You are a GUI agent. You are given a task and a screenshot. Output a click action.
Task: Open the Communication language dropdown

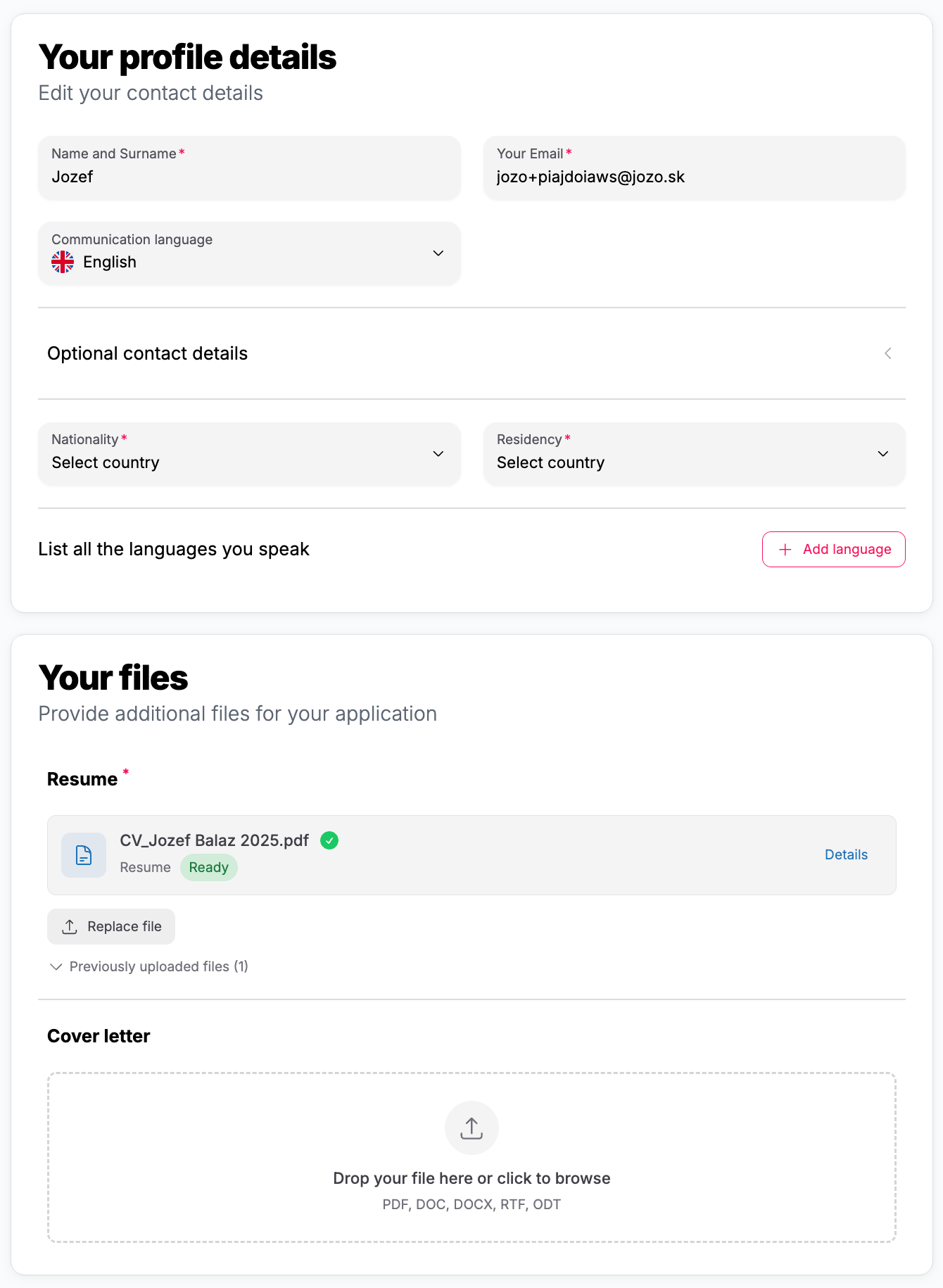249,253
